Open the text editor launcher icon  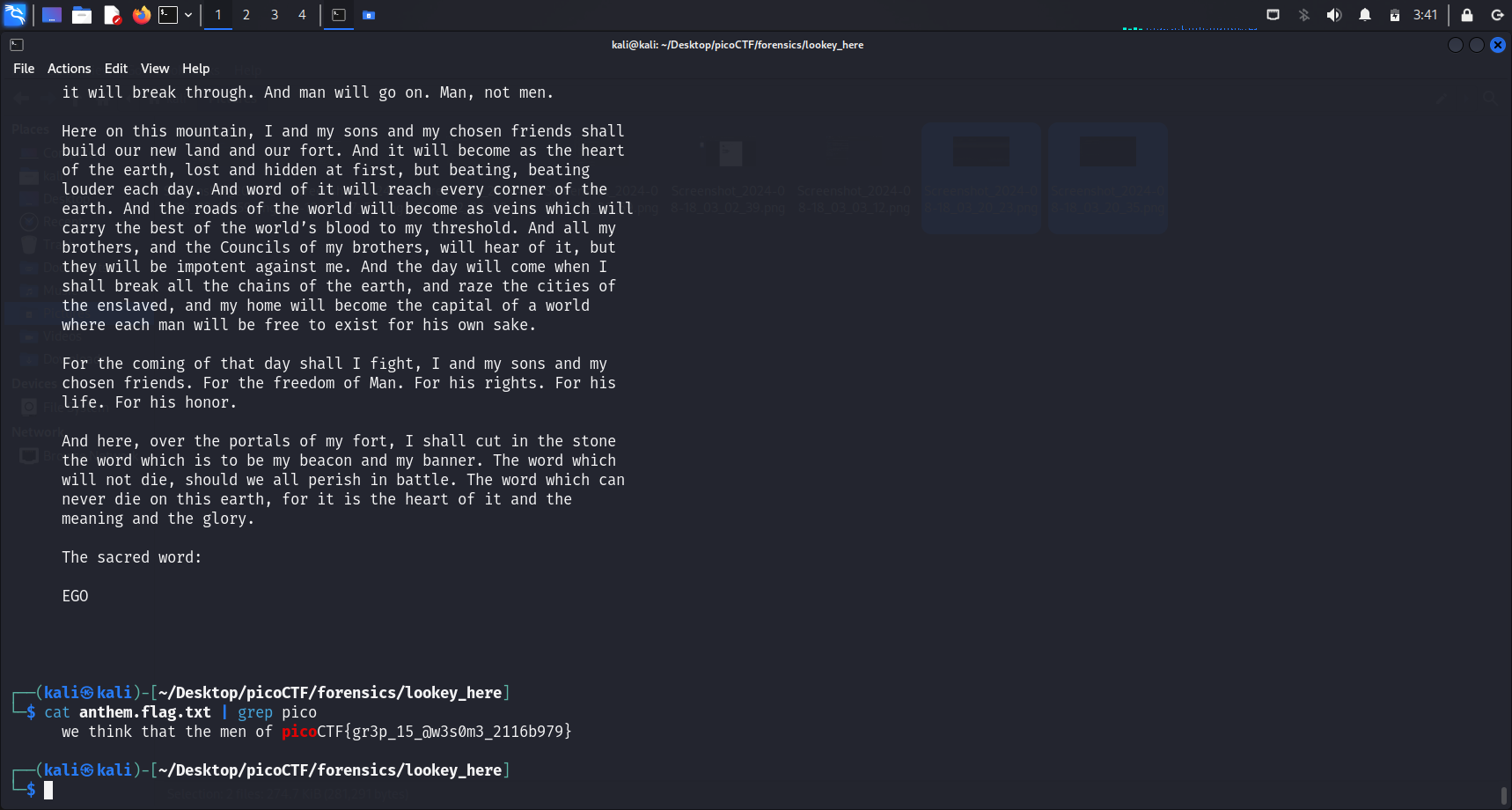112,15
